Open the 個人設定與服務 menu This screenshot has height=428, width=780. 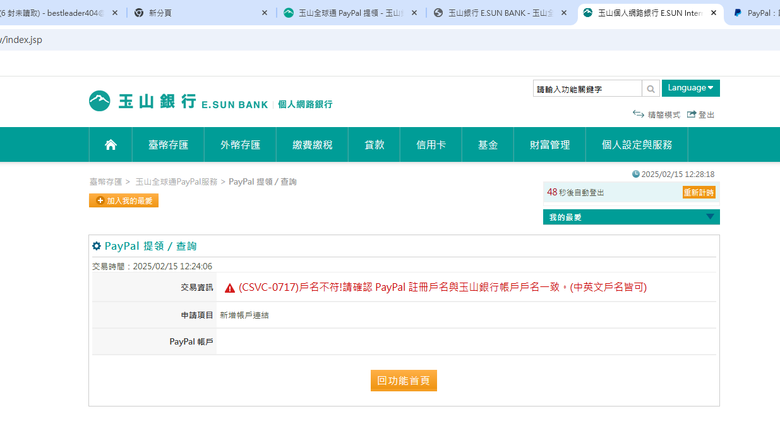pos(637,145)
